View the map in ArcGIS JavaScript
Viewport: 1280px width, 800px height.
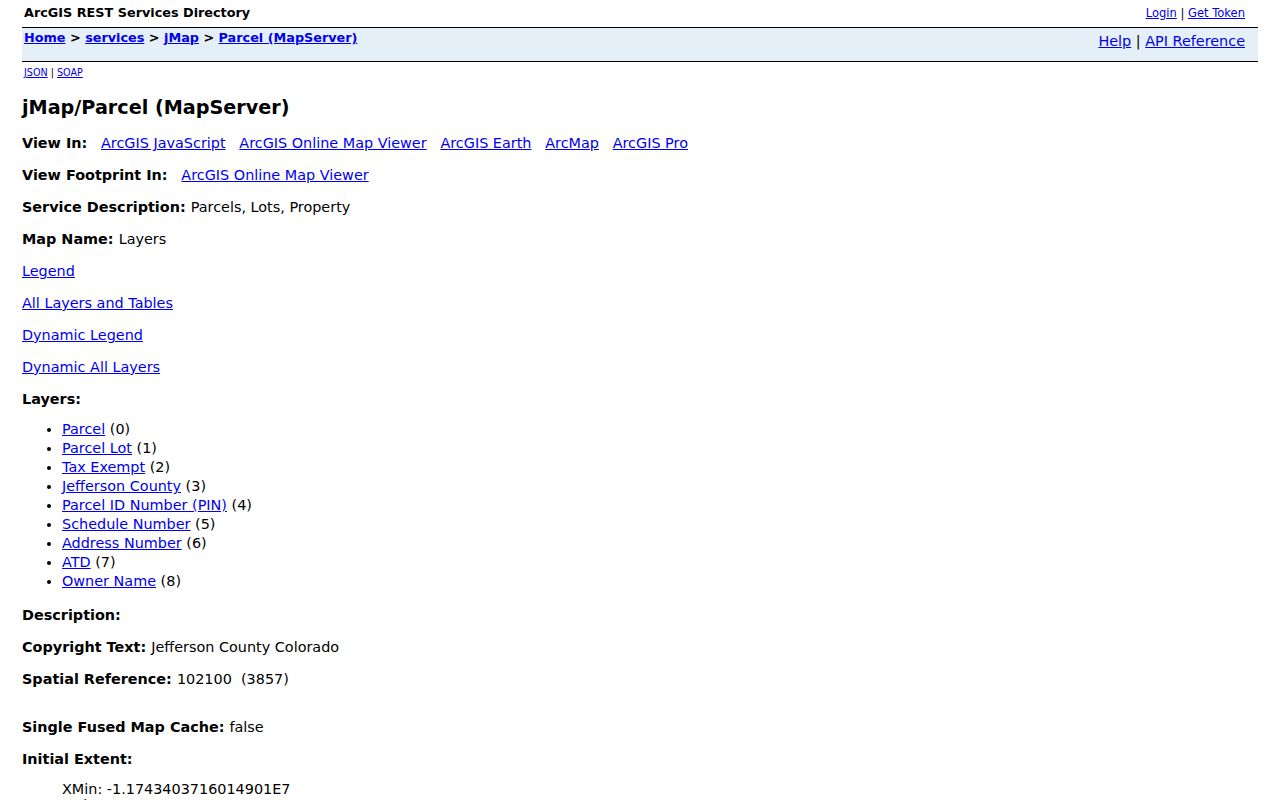(163, 143)
